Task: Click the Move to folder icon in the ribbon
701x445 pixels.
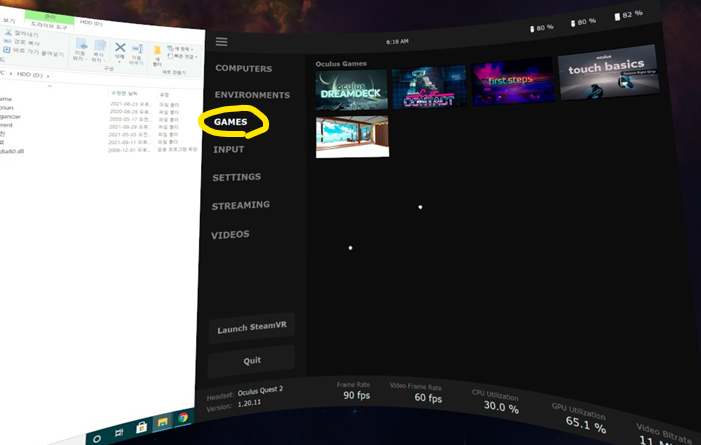Action: pyautogui.click(x=81, y=44)
